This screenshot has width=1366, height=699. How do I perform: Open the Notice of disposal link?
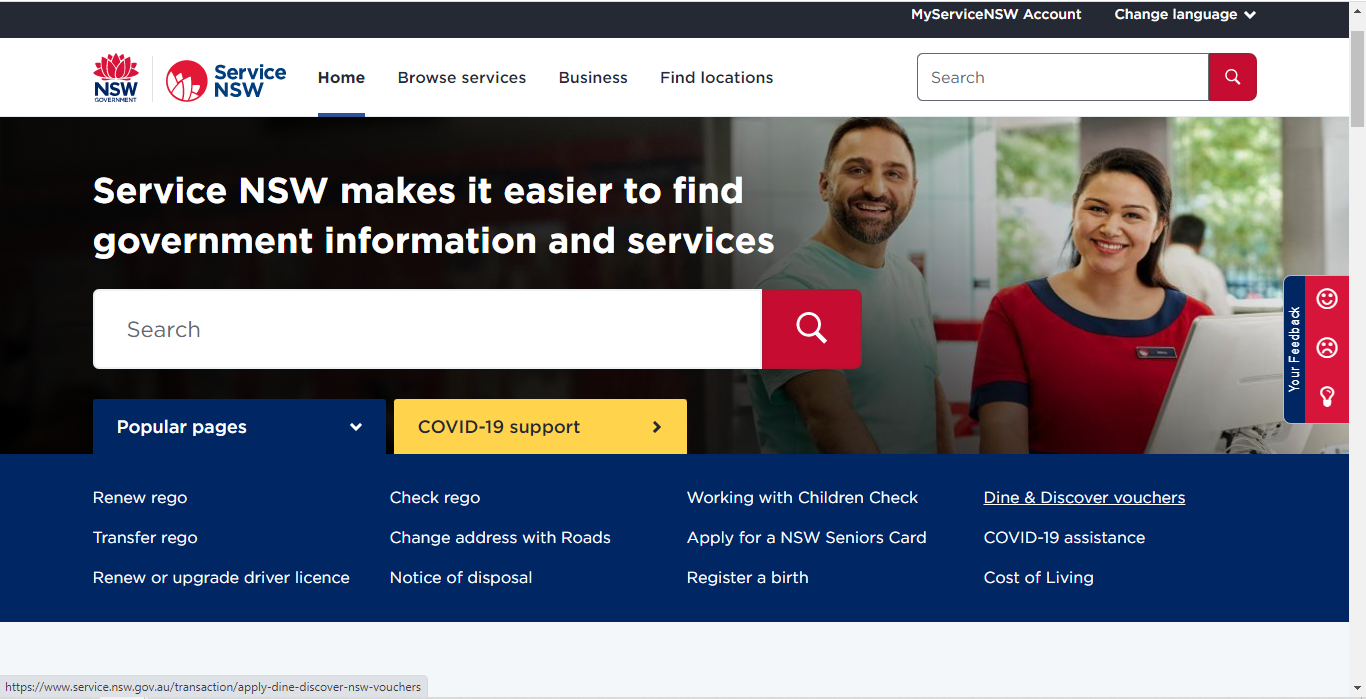tap(461, 577)
